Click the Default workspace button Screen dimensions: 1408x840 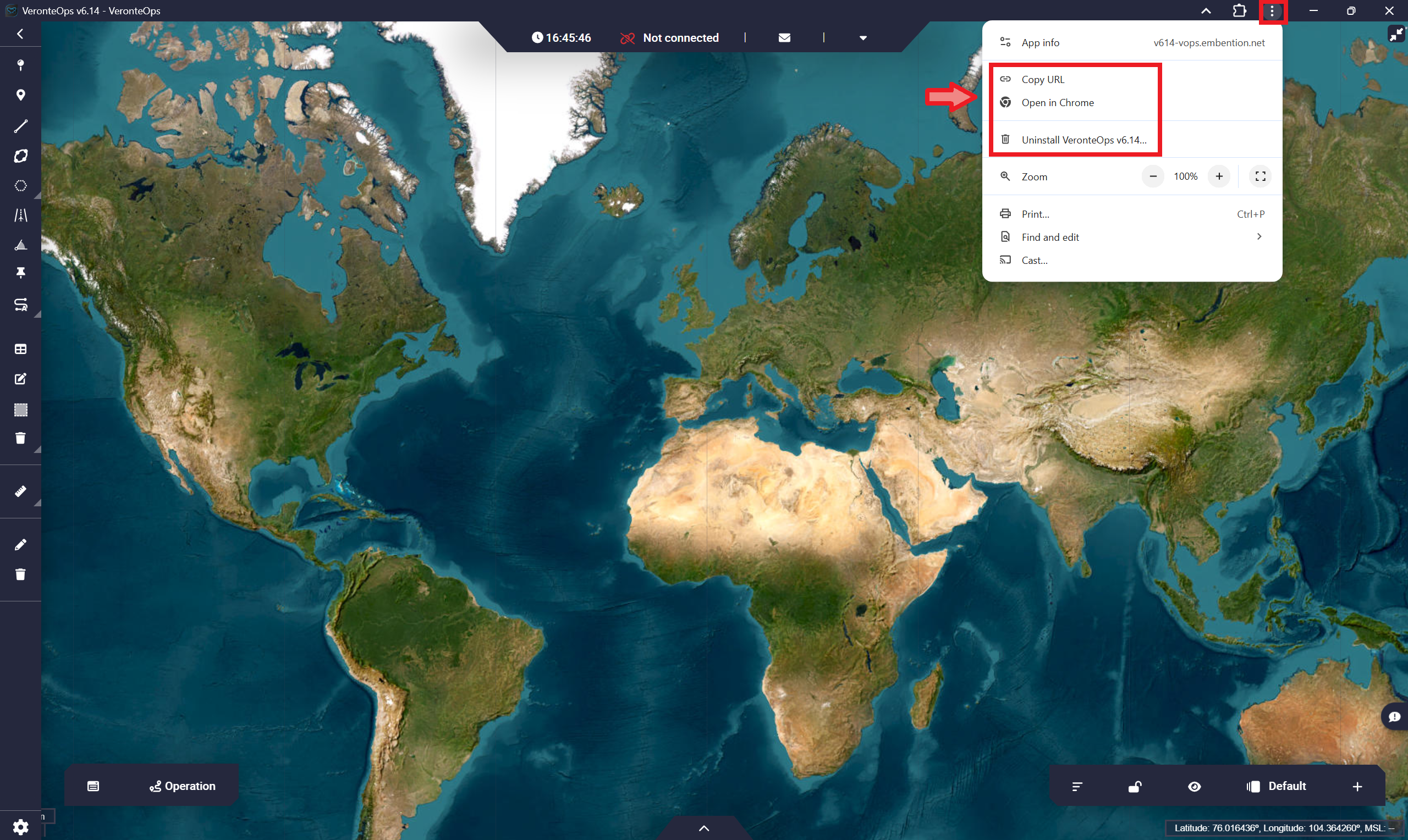[1276, 786]
